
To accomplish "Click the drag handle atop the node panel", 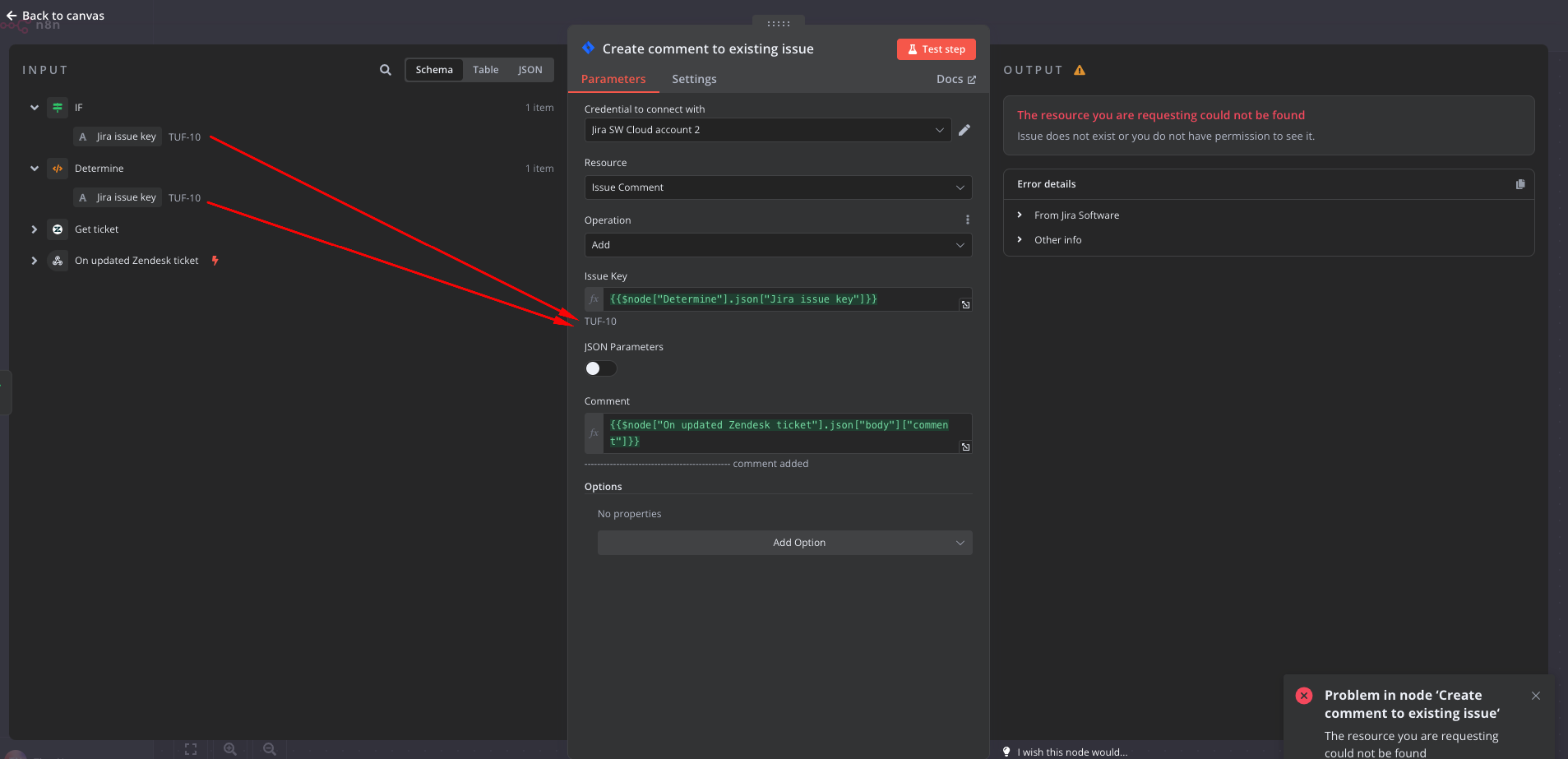I will click(x=779, y=24).
